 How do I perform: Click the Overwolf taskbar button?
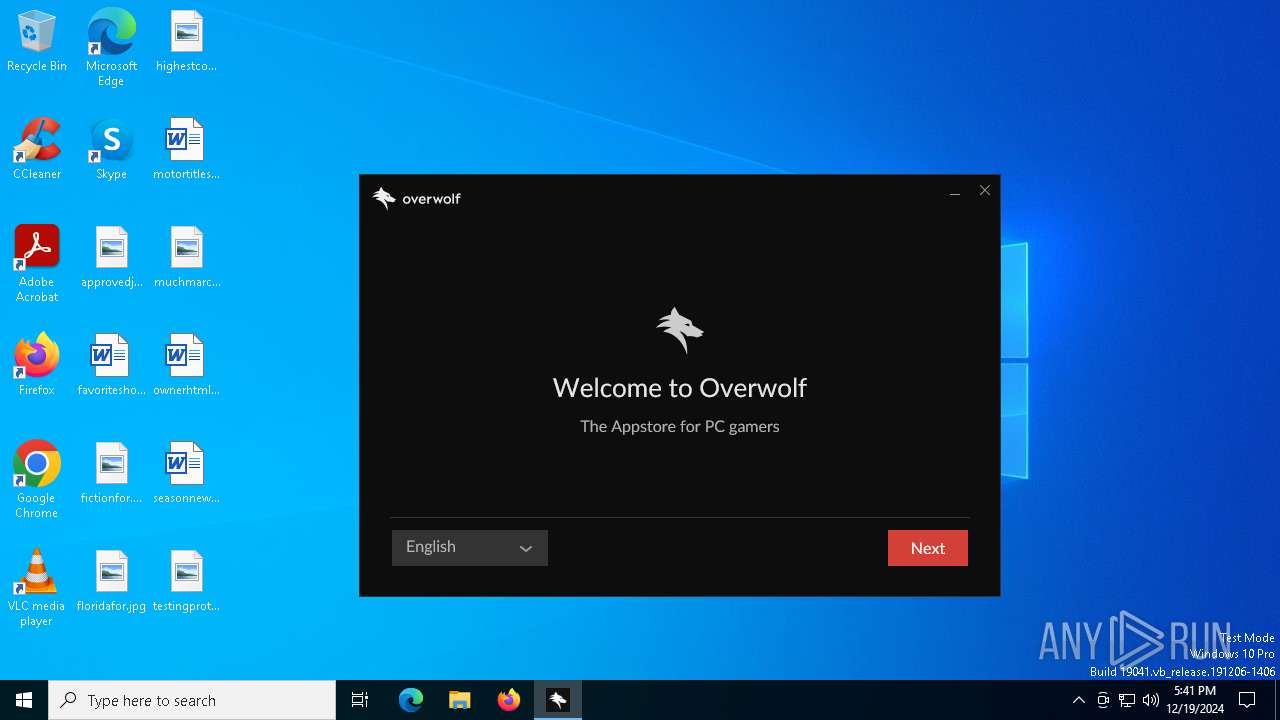tap(558, 700)
